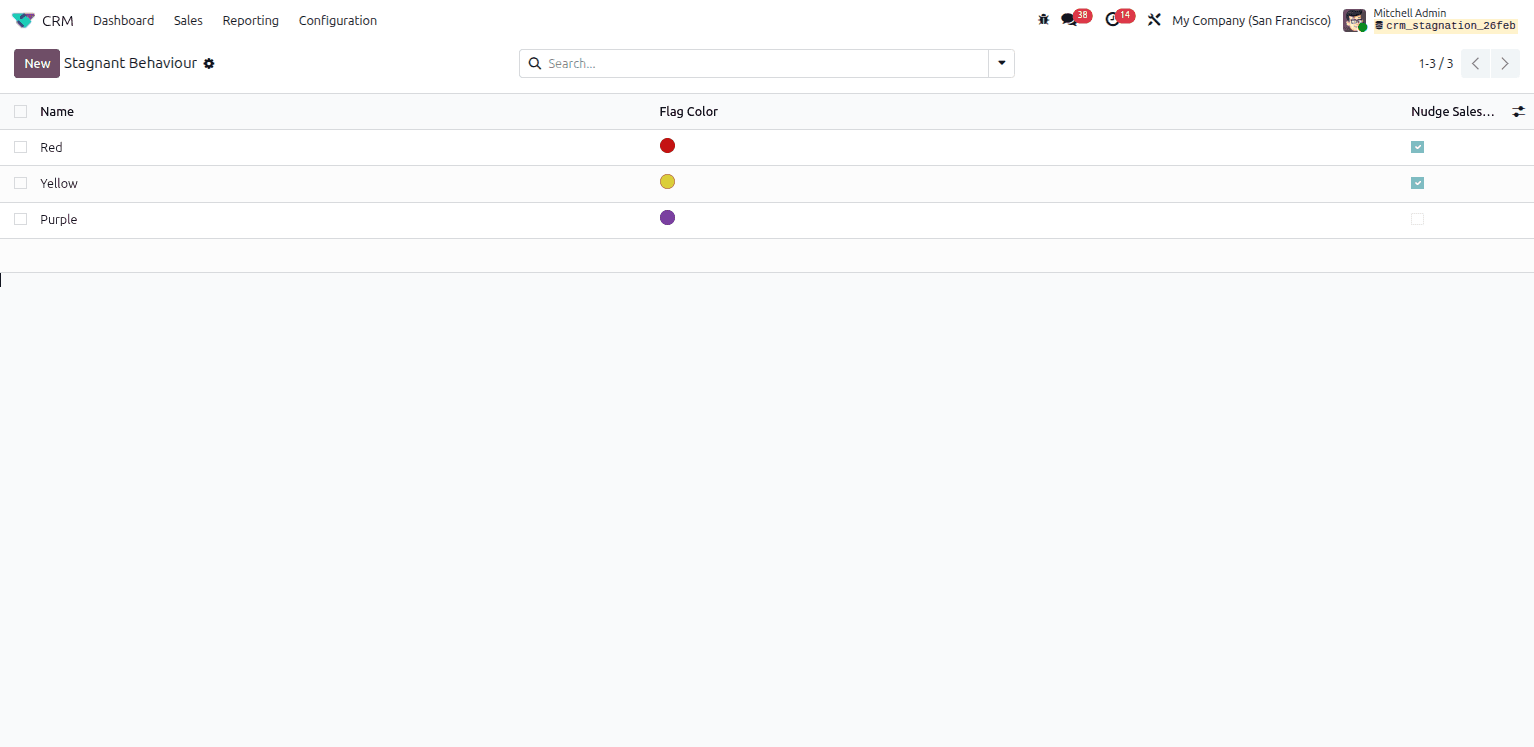Switch to the Reporting menu
Viewport: 1534px width, 747px height.
250,20
